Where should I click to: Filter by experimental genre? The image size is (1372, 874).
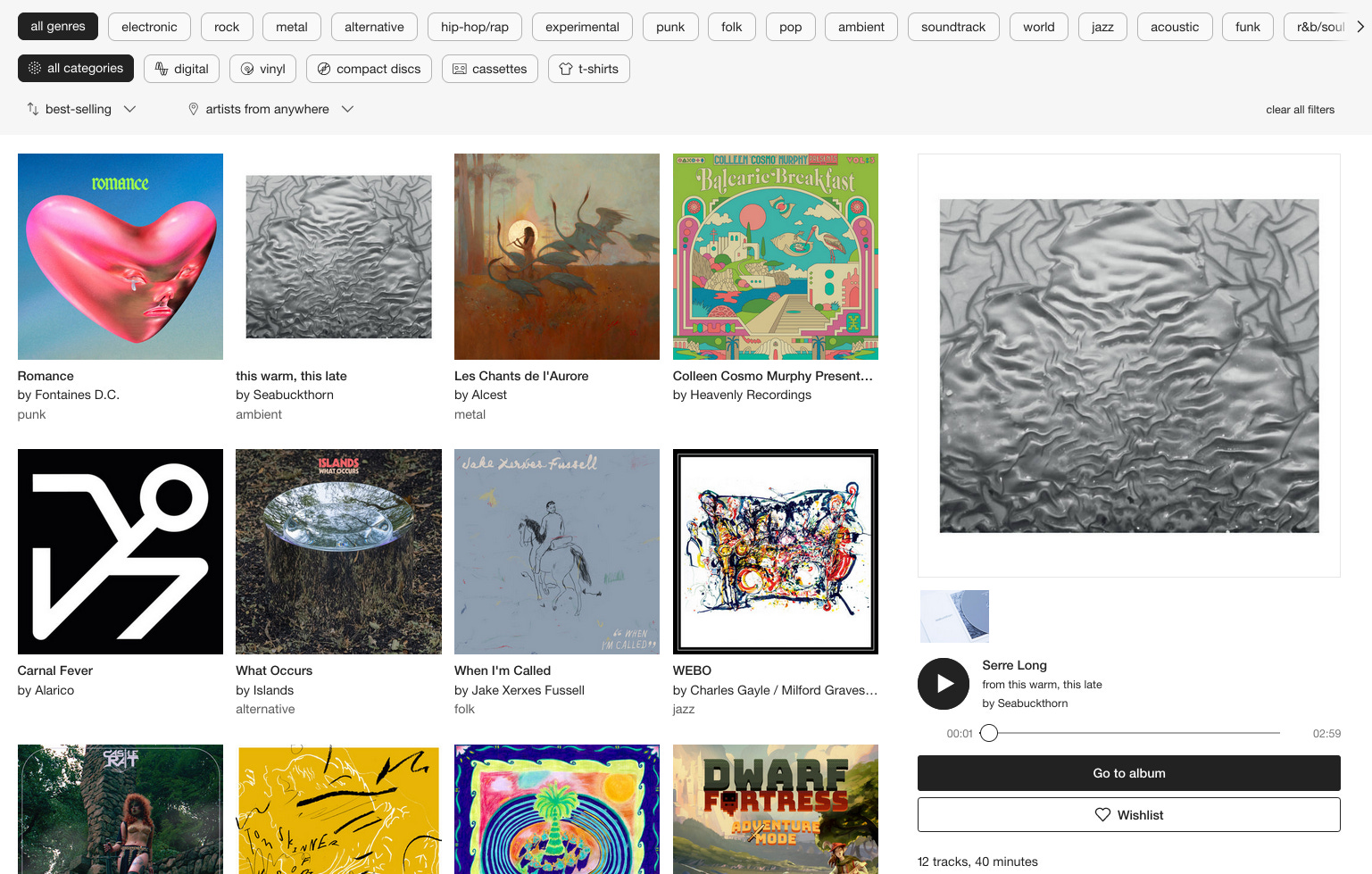tap(582, 27)
